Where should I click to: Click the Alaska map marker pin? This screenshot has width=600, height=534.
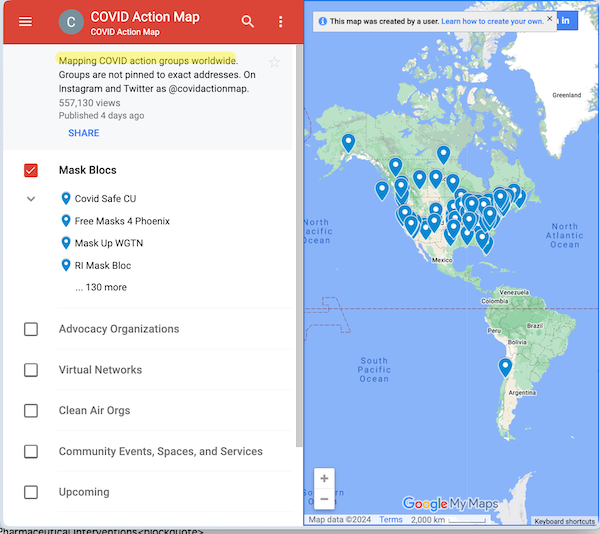[x=348, y=142]
